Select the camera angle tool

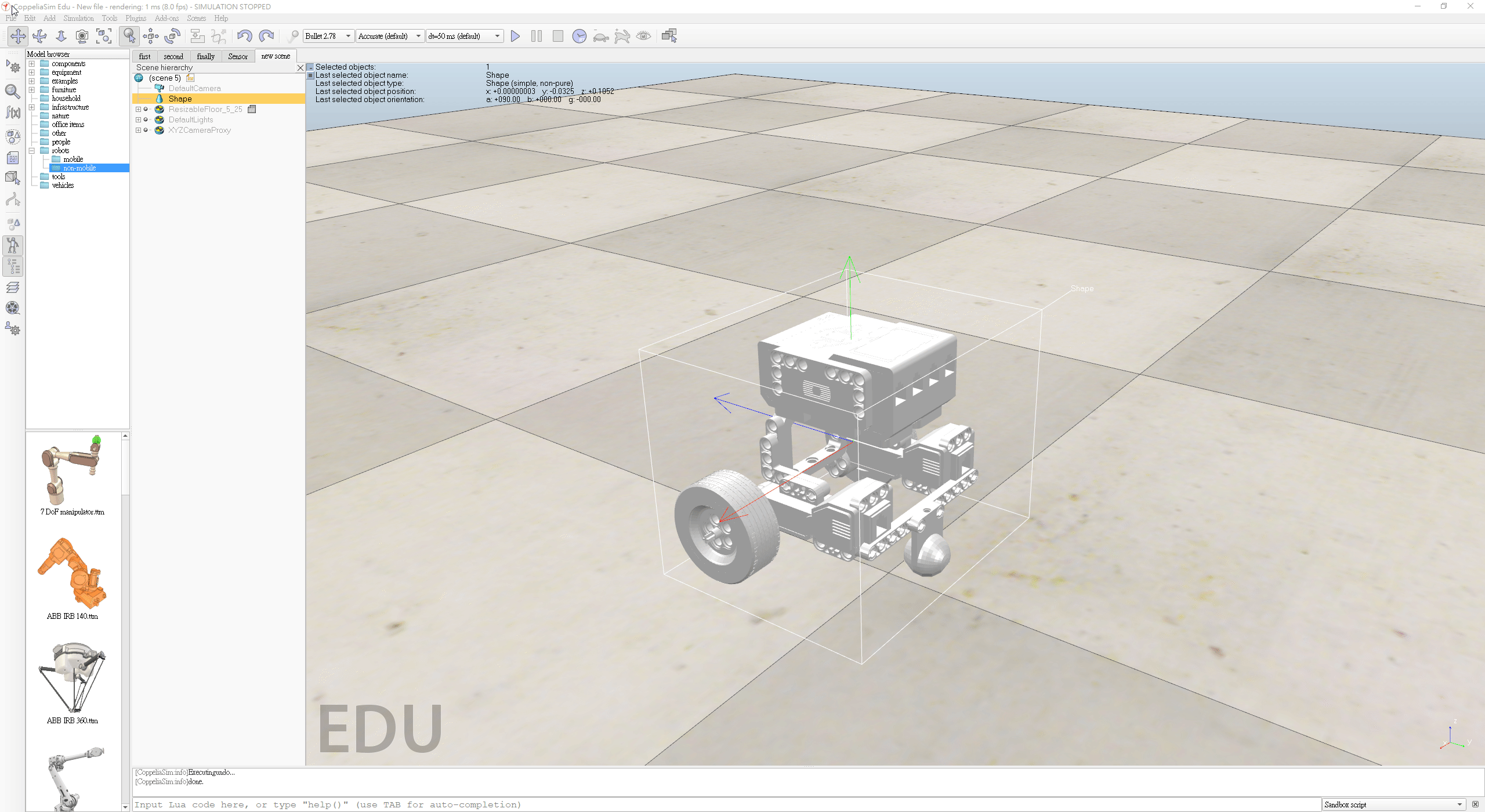(82, 36)
